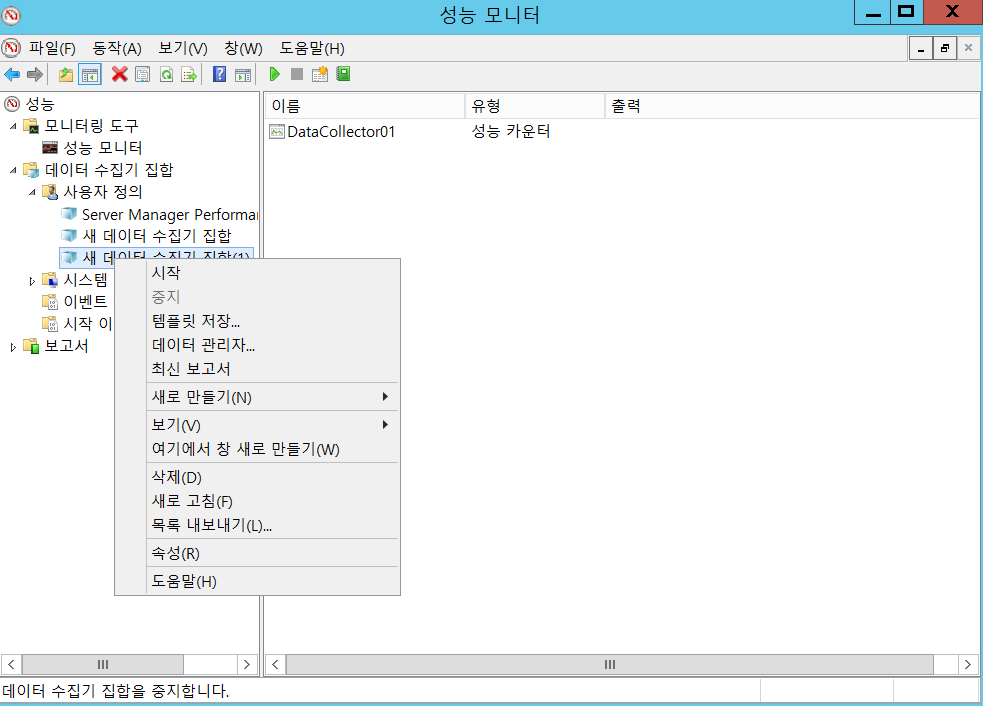This screenshot has width=983, height=706.
Task: Click the Forward arrow toolbar icon
Action: [x=35, y=75]
